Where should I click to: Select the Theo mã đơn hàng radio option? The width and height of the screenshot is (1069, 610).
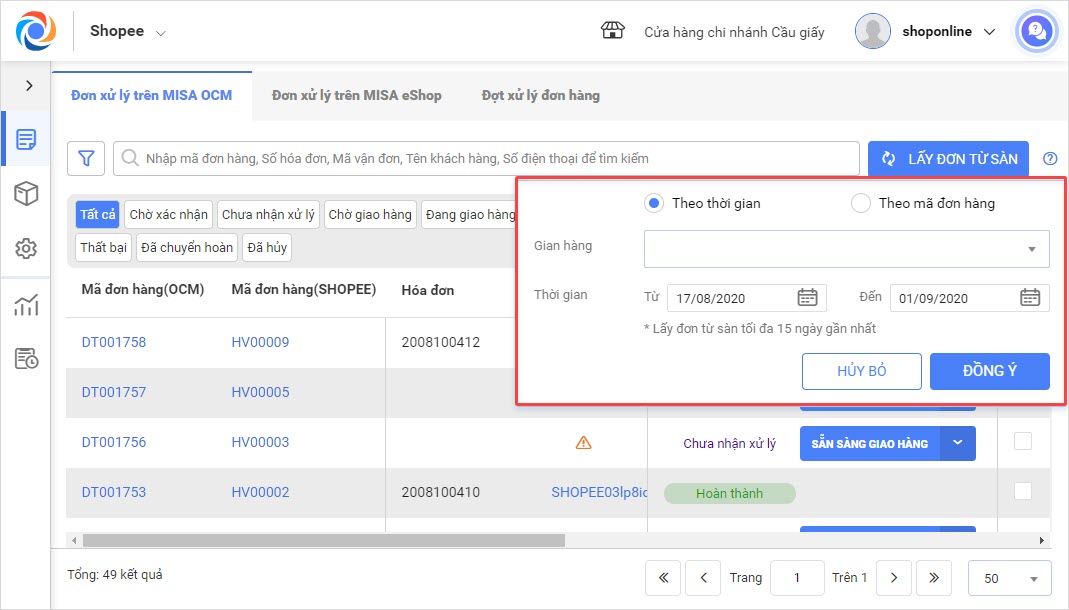click(x=860, y=203)
